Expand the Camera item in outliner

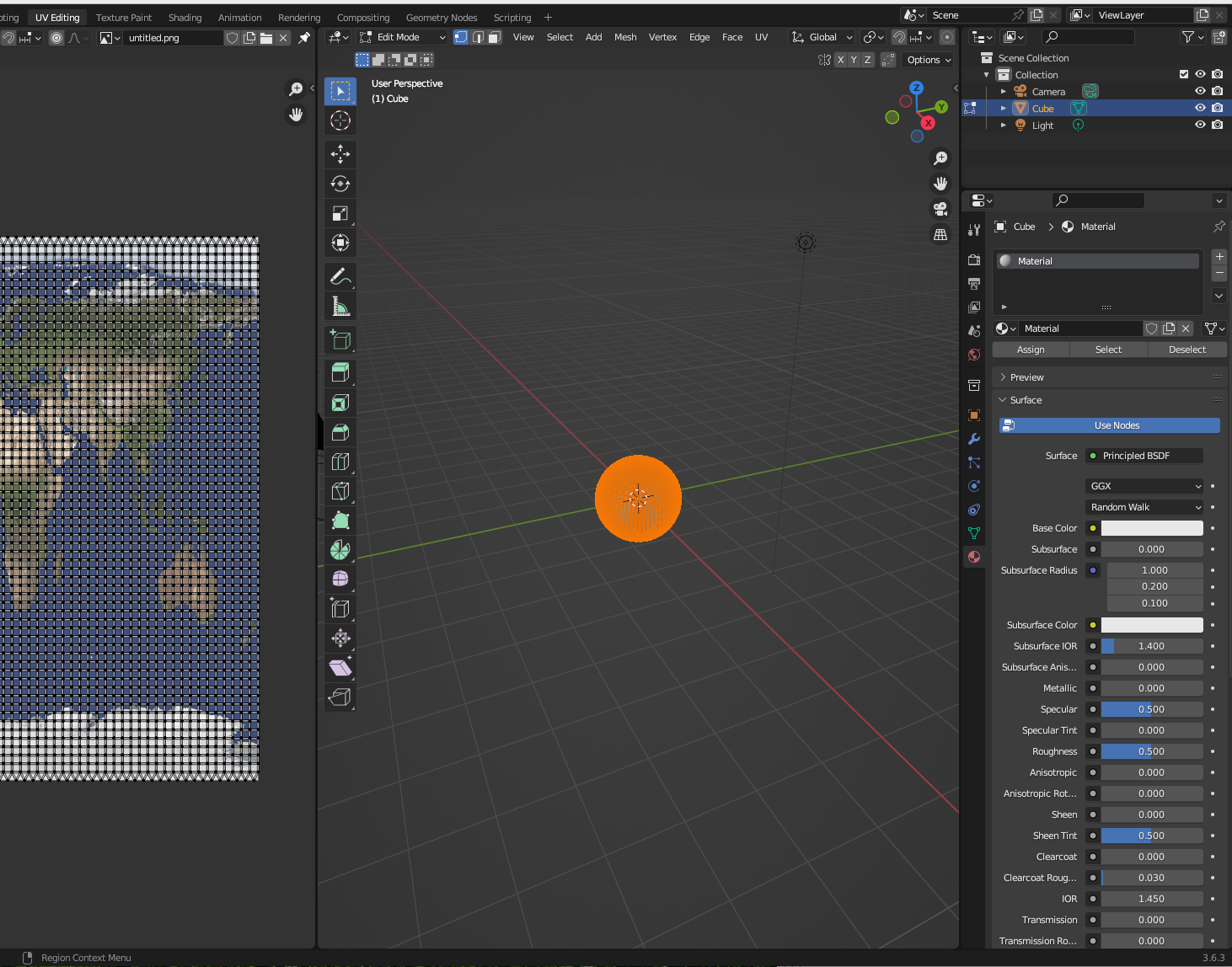click(1004, 92)
